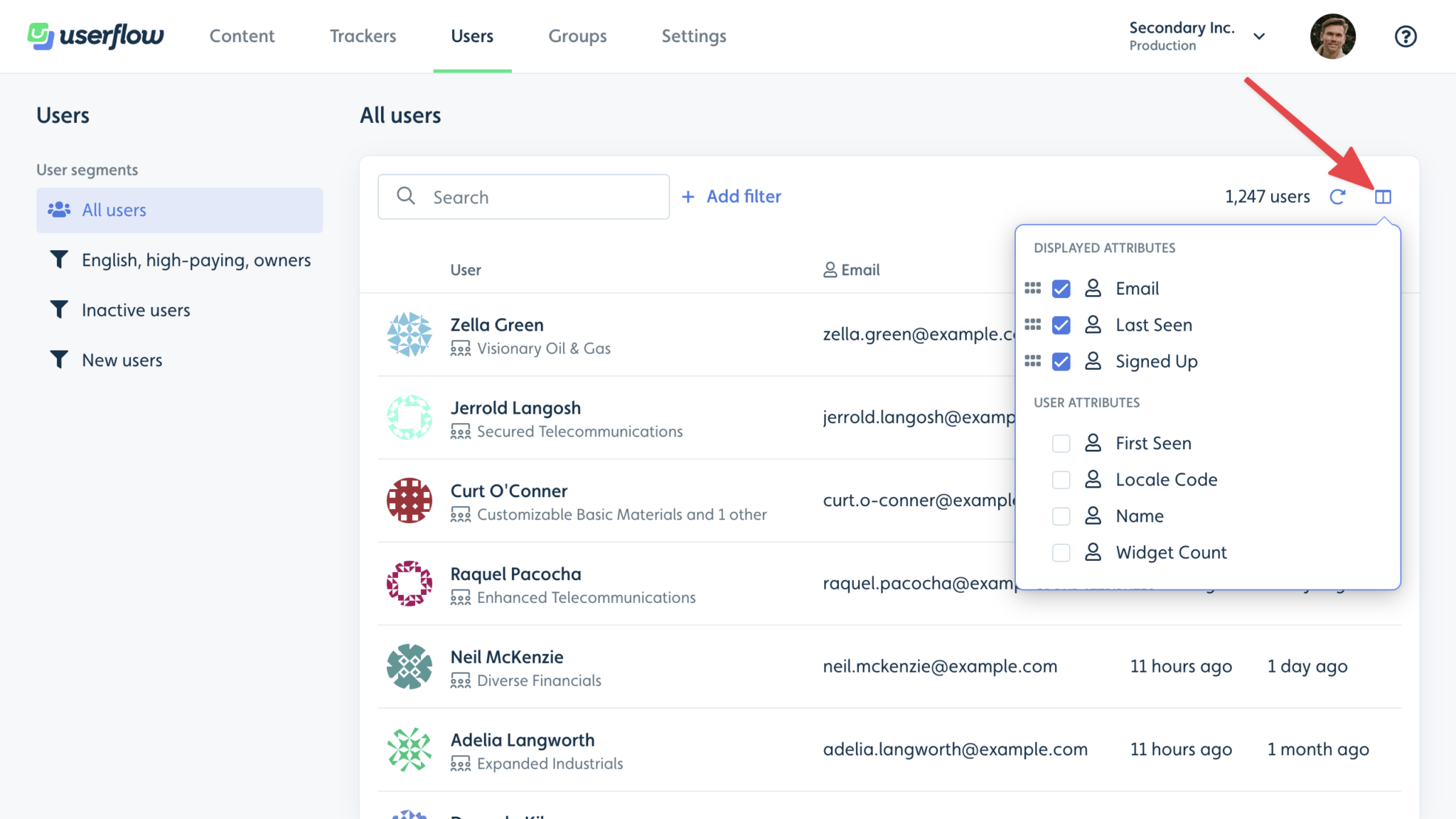Image resolution: width=1456 pixels, height=819 pixels.
Task: Grab the drag handle beside the Email attribute
Action: [1032, 289]
